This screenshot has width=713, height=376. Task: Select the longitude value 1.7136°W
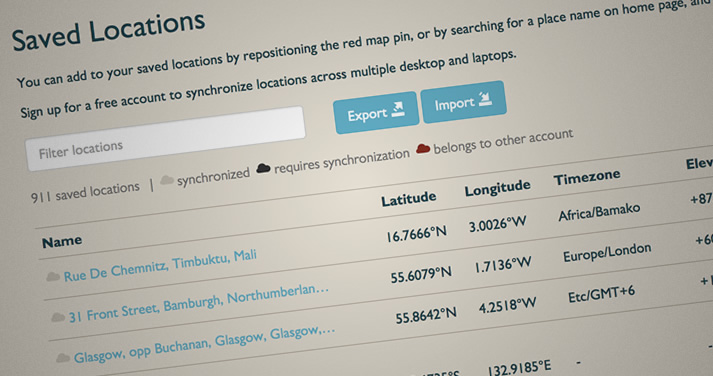(x=503, y=265)
